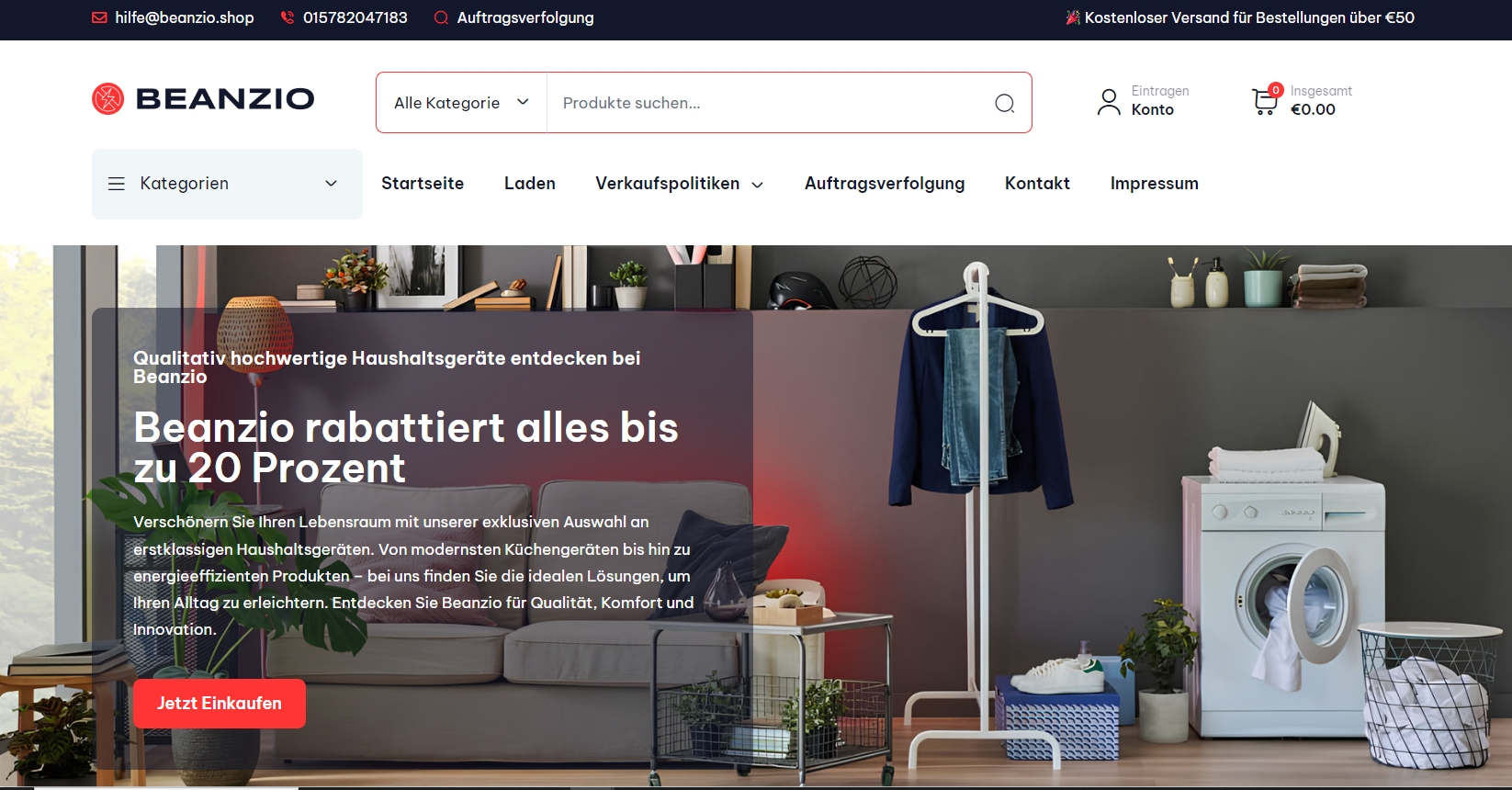Open Auftragsverfolgung in main navigation

coord(885,184)
